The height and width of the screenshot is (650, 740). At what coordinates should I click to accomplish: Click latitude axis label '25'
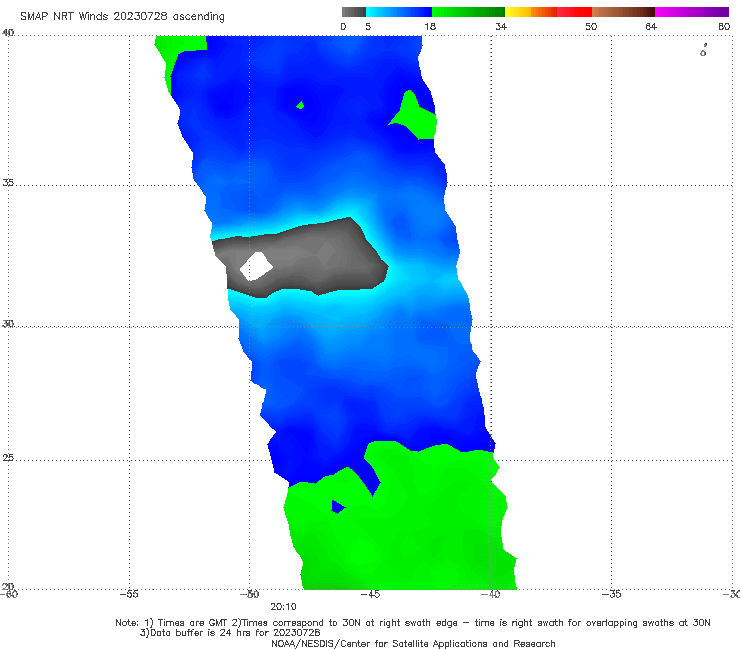tap(8, 458)
